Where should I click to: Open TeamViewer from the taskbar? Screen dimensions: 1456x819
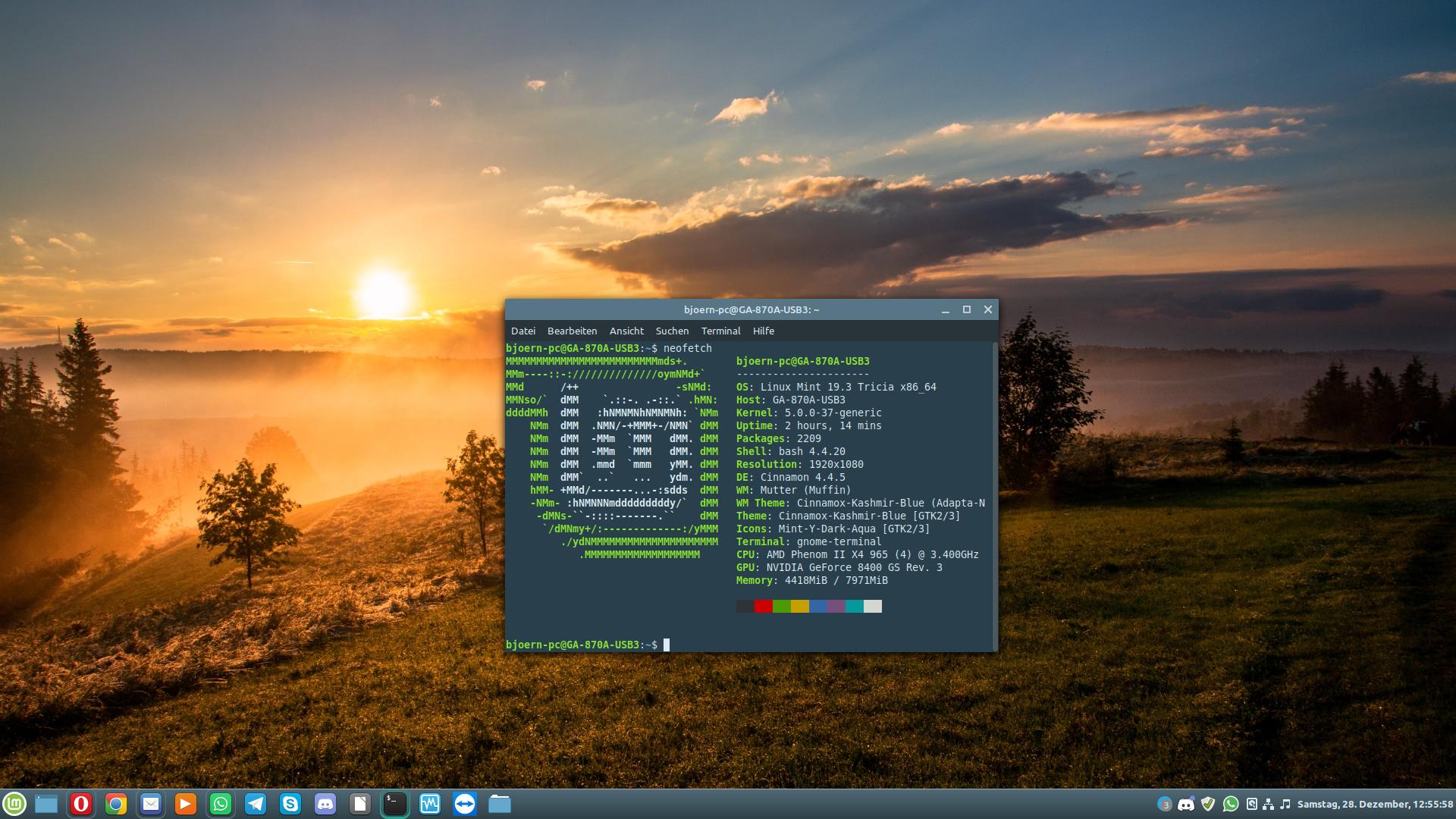465,804
